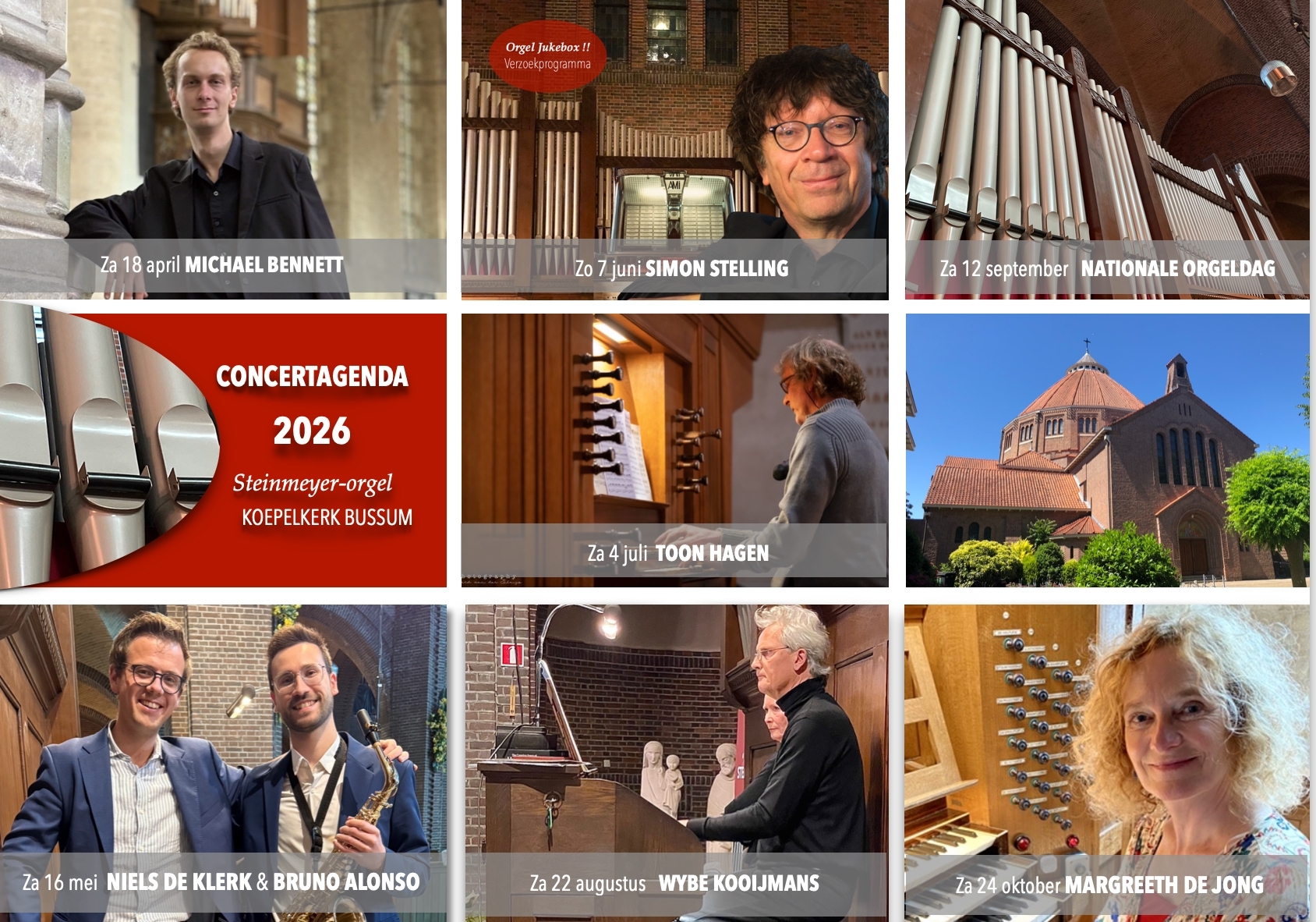Click the Concertagenda 2026 red banner
1316x922 pixels.
coord(223,450)
